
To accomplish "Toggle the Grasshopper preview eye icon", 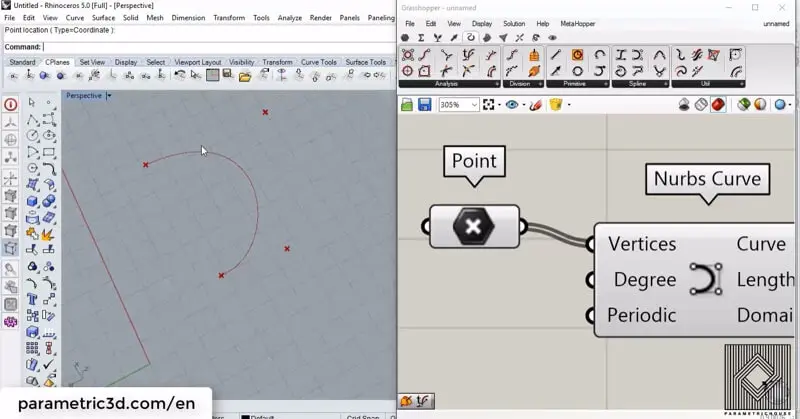I will pyautogui.click(x=513, y=104).
